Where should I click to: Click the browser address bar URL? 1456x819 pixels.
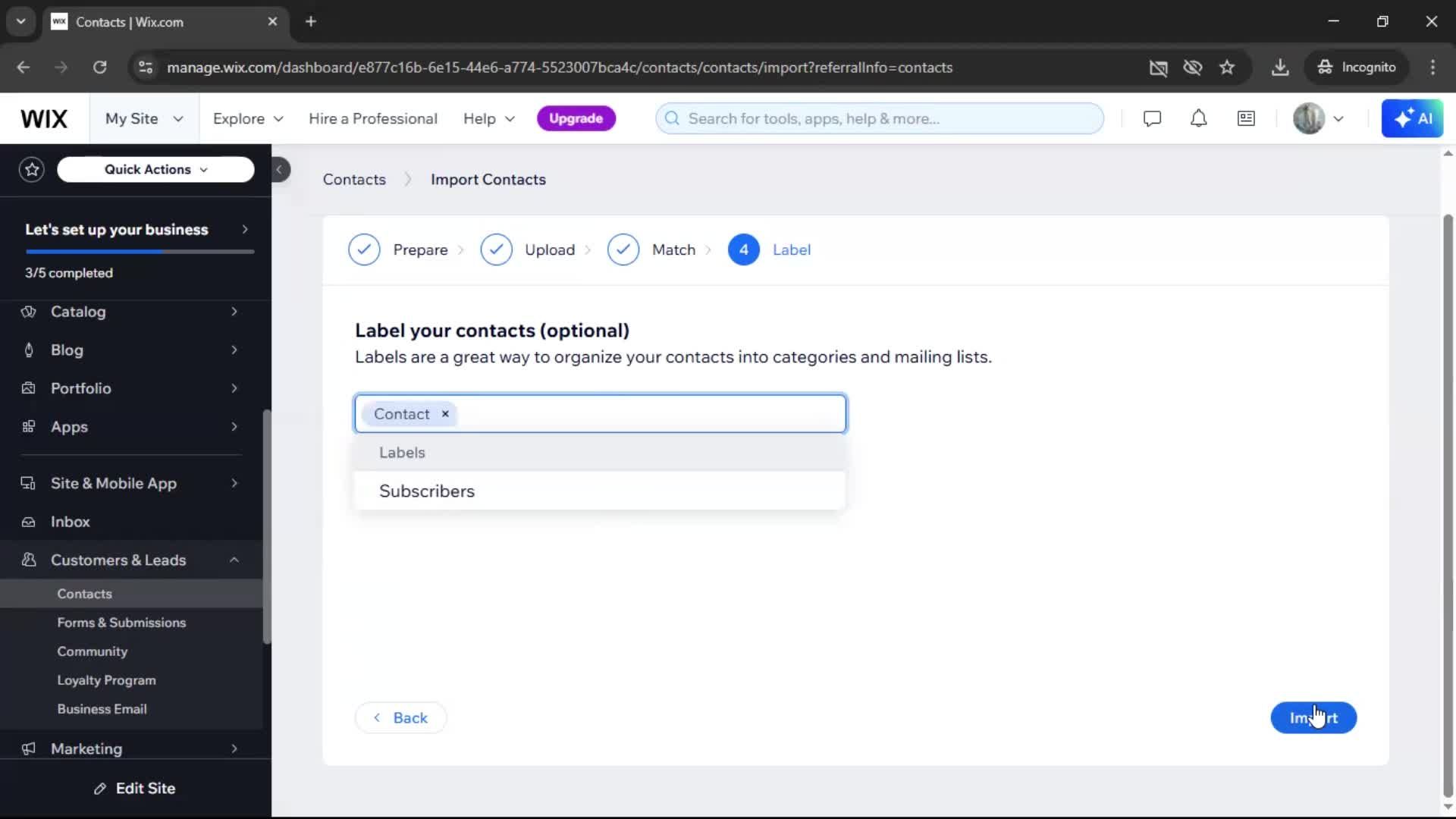[x=560, y=67]
